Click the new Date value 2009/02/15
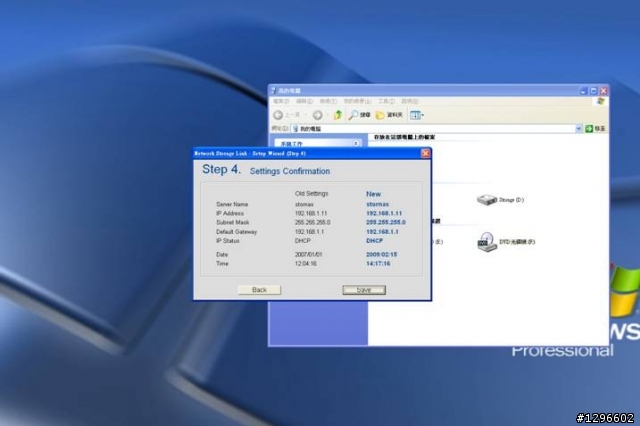 [382, 254]
